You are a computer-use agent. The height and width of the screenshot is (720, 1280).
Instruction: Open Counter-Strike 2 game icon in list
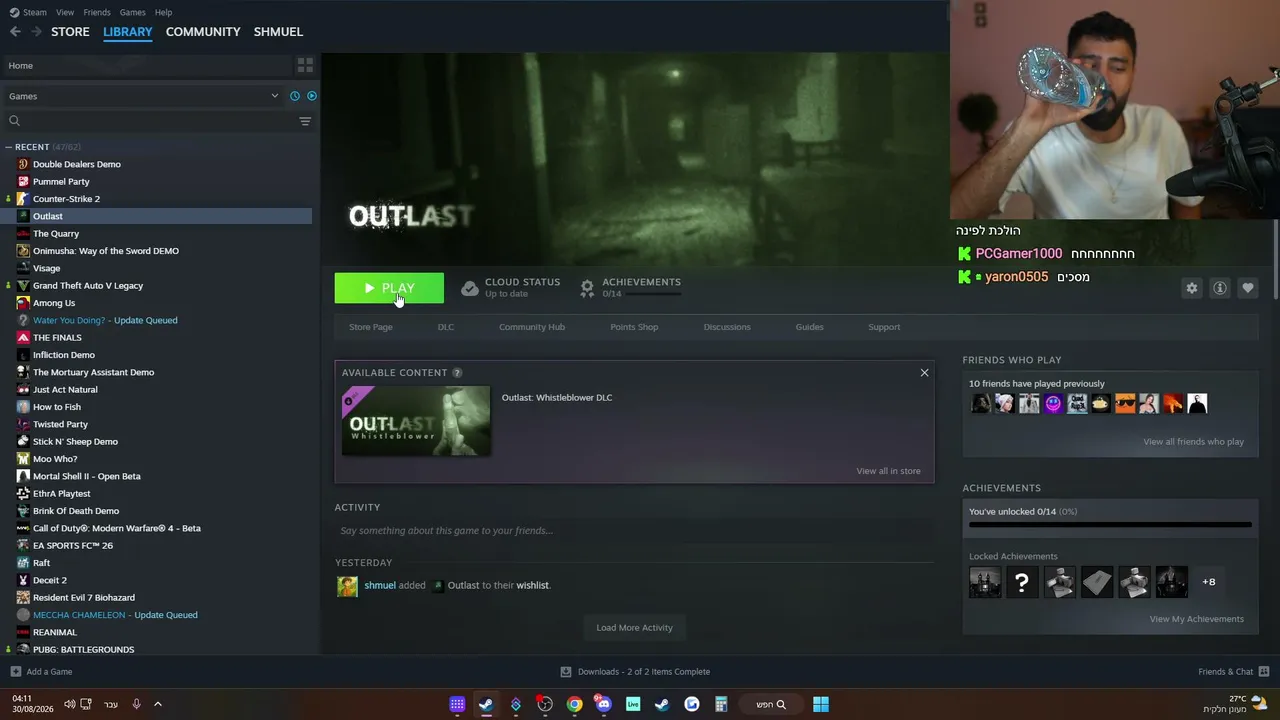(x=23, y=199)
